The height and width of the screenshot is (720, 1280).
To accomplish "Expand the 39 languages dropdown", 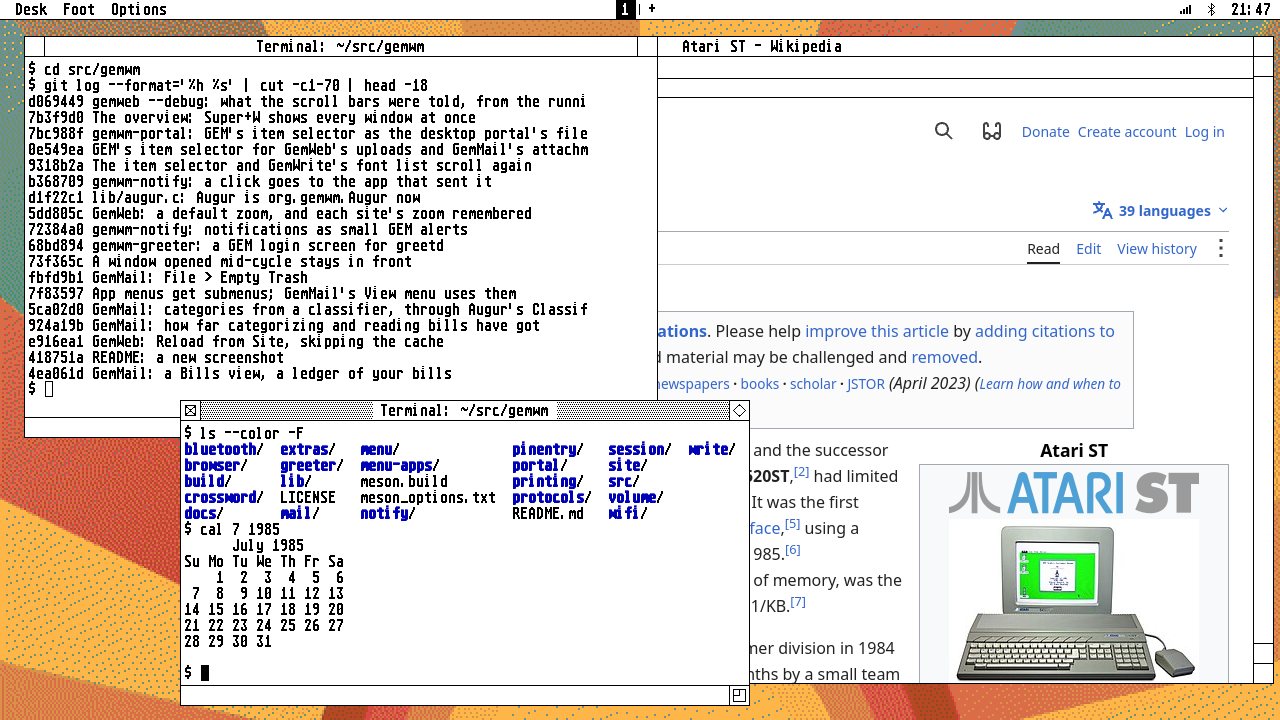I will tap(1160, 211).
